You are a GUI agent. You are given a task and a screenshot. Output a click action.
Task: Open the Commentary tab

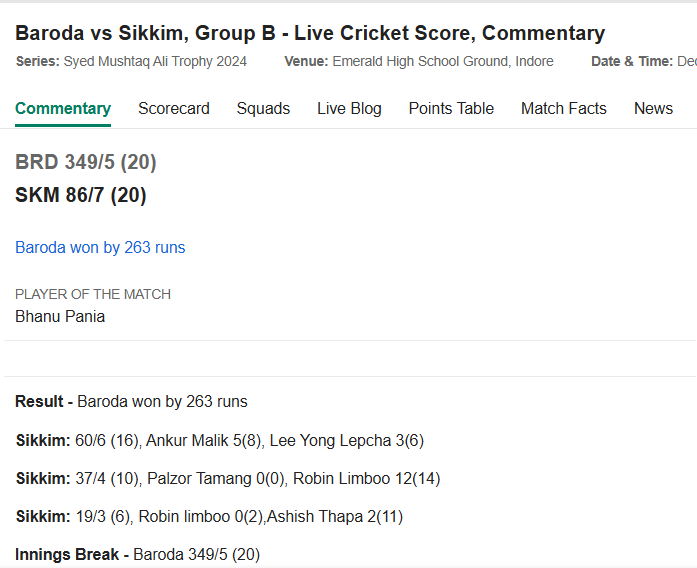63,108
